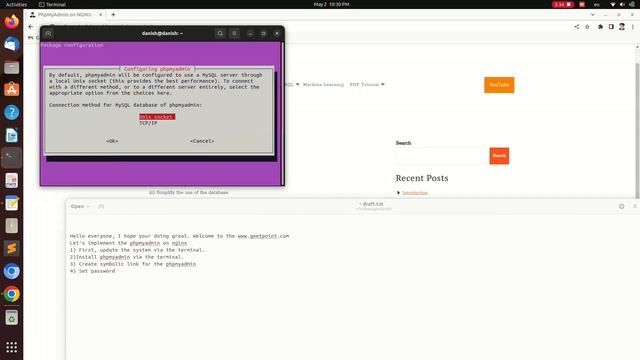Screen dimensions: 640x360
Task: Select the TCP/IP connection option
Action: [x=148, y=123]
